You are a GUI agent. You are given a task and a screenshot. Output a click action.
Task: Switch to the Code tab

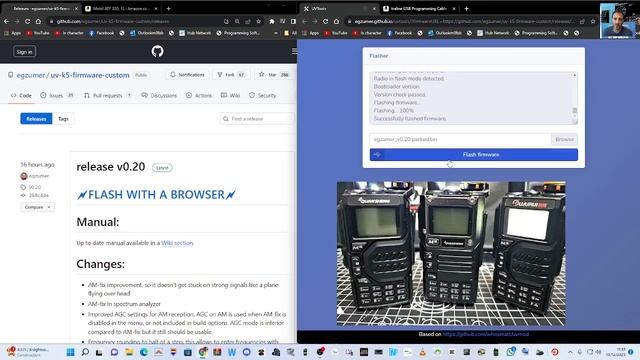point(21,95)
